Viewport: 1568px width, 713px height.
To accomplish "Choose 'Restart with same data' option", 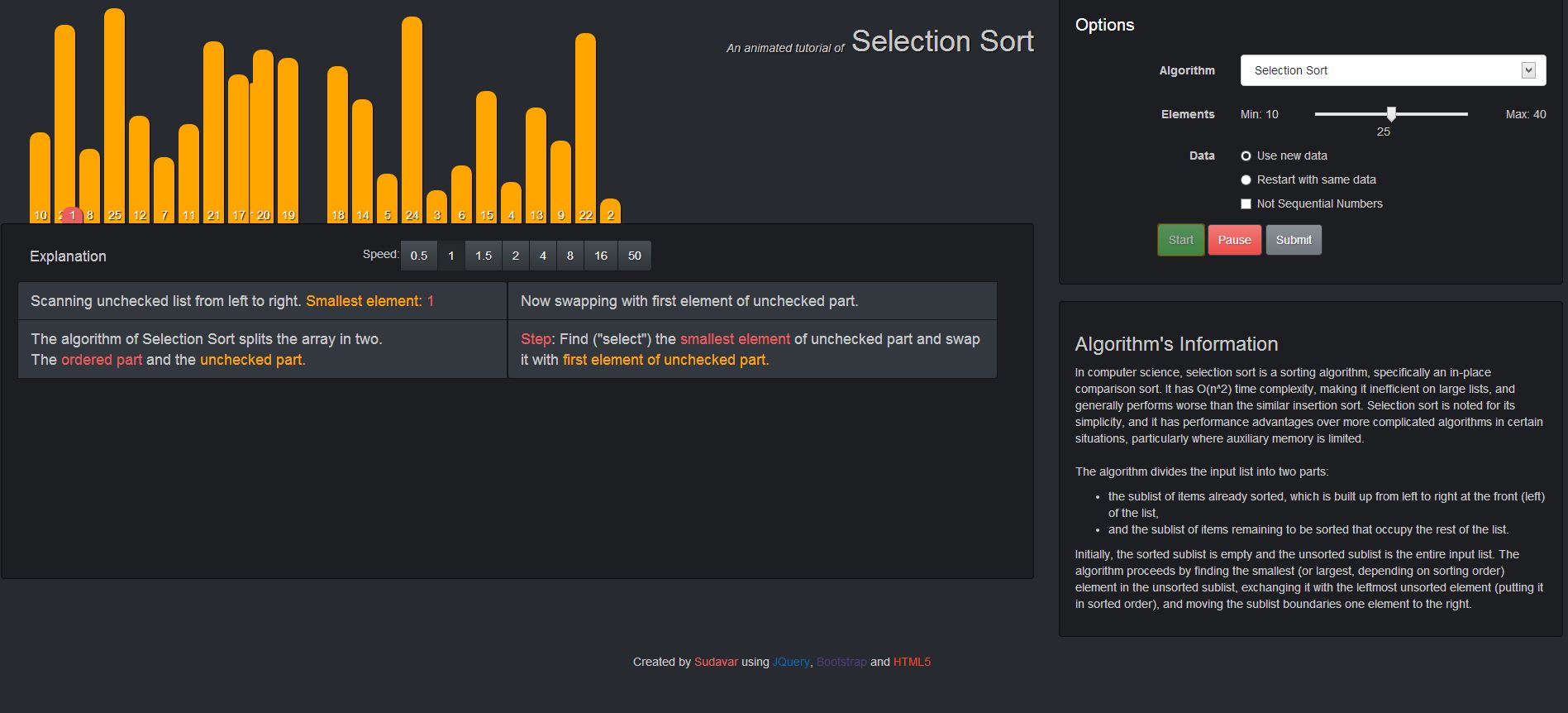I will (x=1246, y=179).
